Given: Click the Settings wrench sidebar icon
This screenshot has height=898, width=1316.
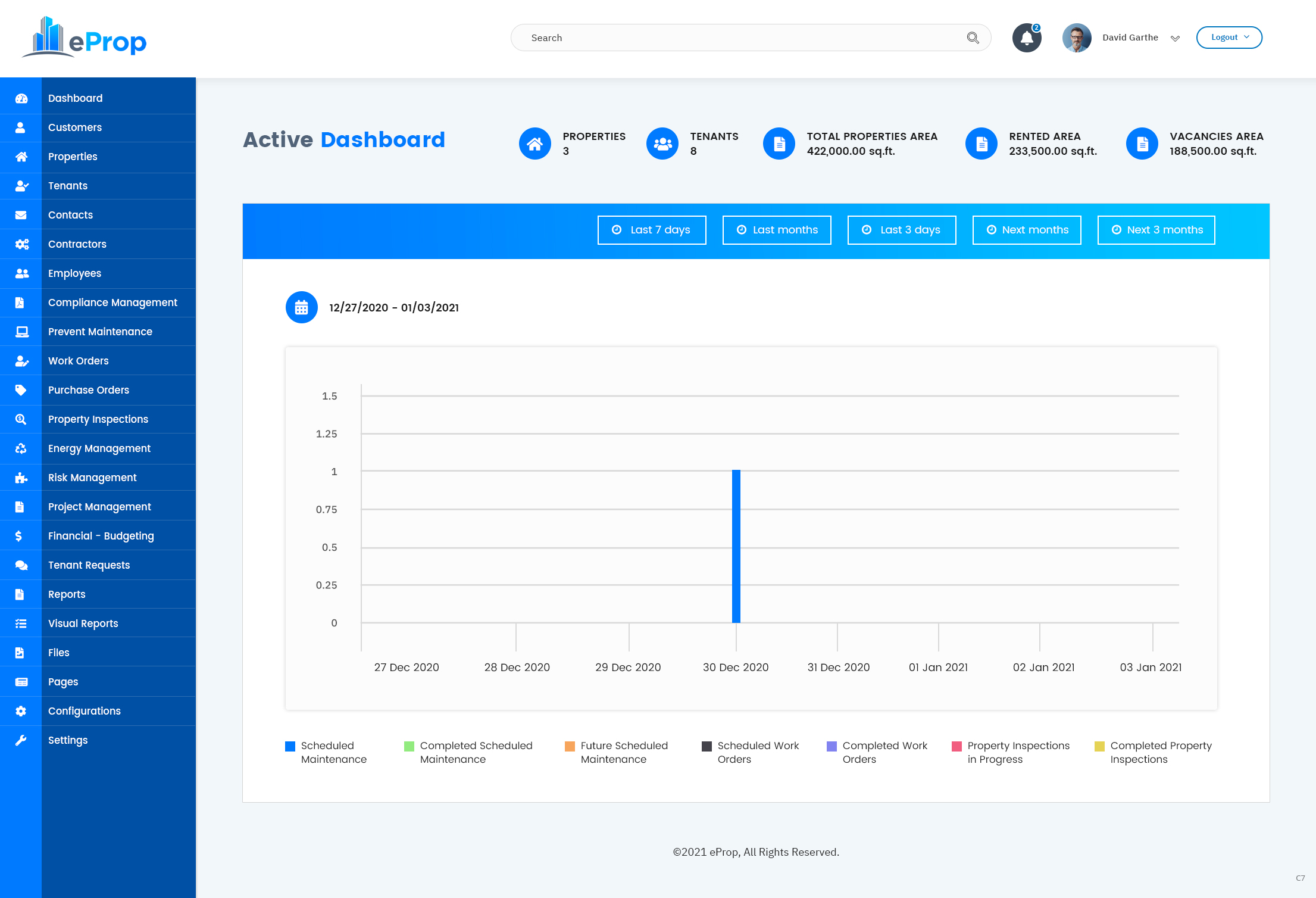Looking at the screenshot, I should tap(21, 740).
